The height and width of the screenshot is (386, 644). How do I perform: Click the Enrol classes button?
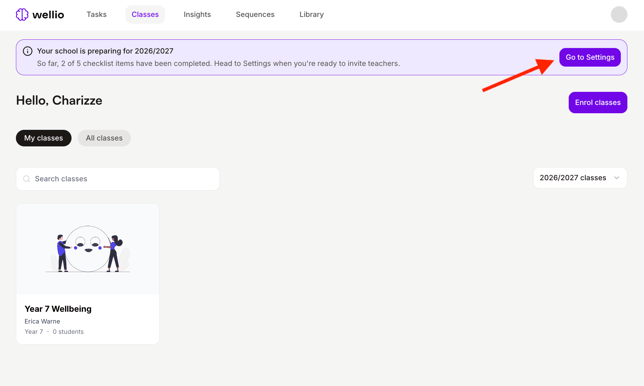click(598, 103)
